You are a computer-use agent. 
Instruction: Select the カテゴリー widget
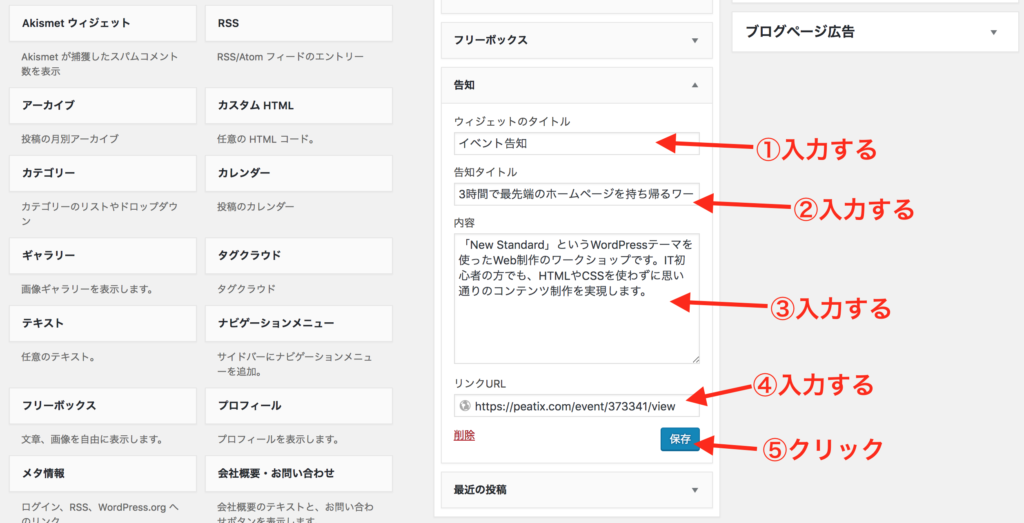102,173
